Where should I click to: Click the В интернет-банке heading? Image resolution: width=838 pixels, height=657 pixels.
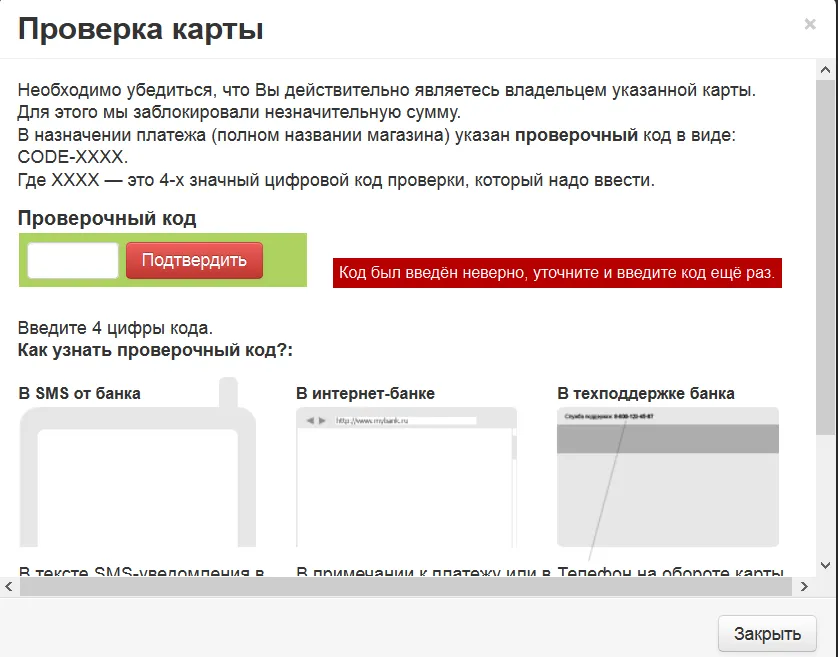(x=366, y=393)
